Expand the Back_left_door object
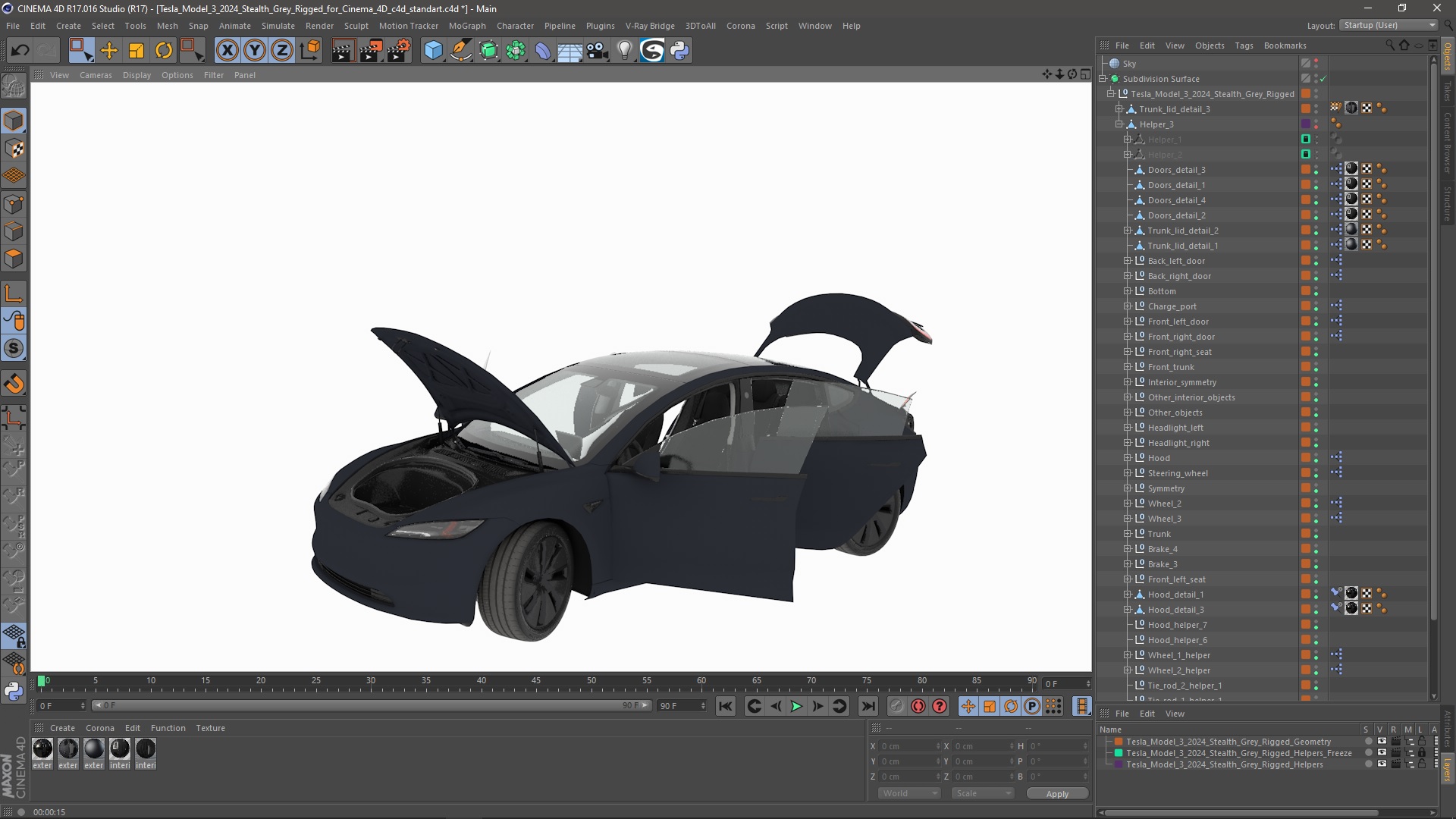This screenshot has width=1456, height=819. pyautogui.click(x=1128, y=261)
